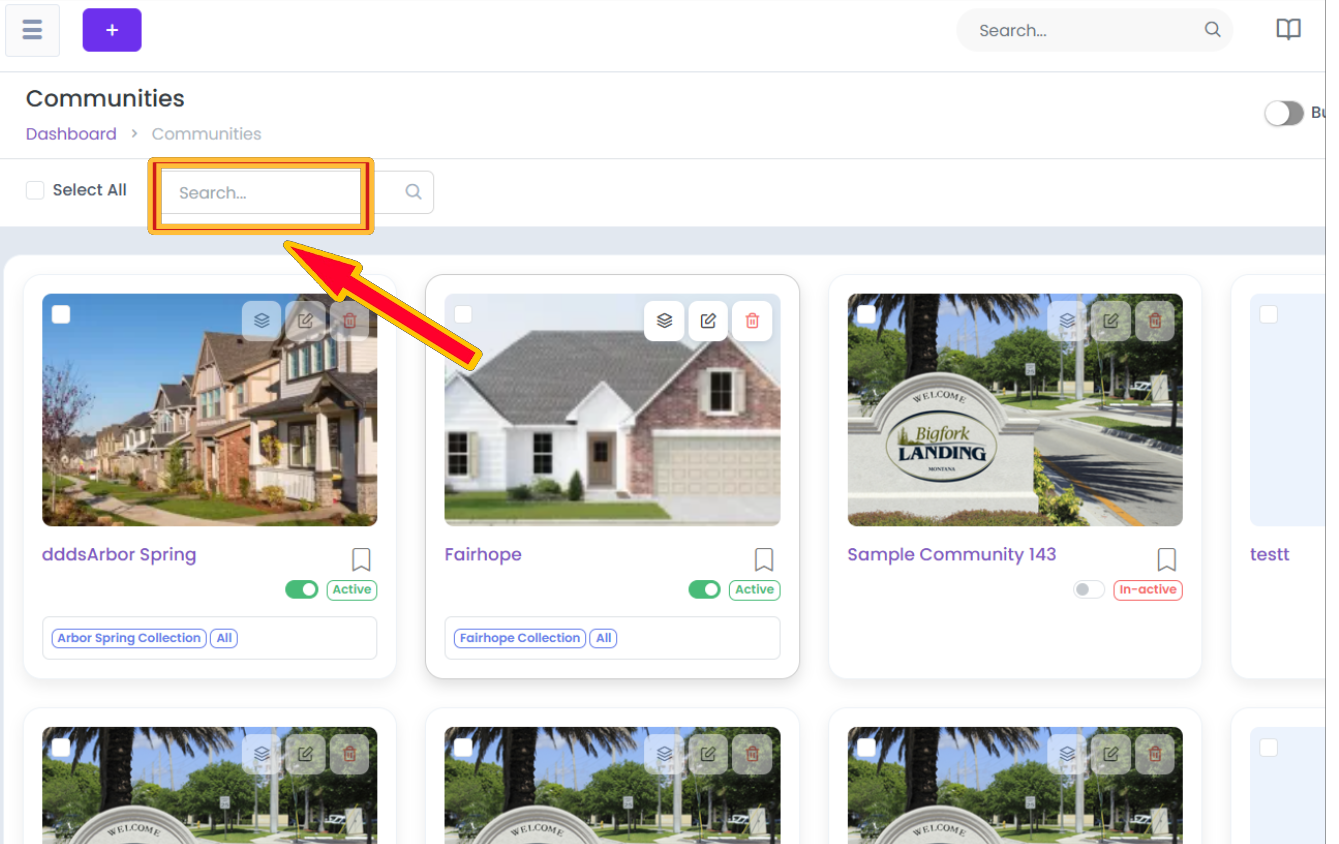The image size is (1339, 844).
Task: Open the dddsArbor Spring title link
Action: pos(119,555)
